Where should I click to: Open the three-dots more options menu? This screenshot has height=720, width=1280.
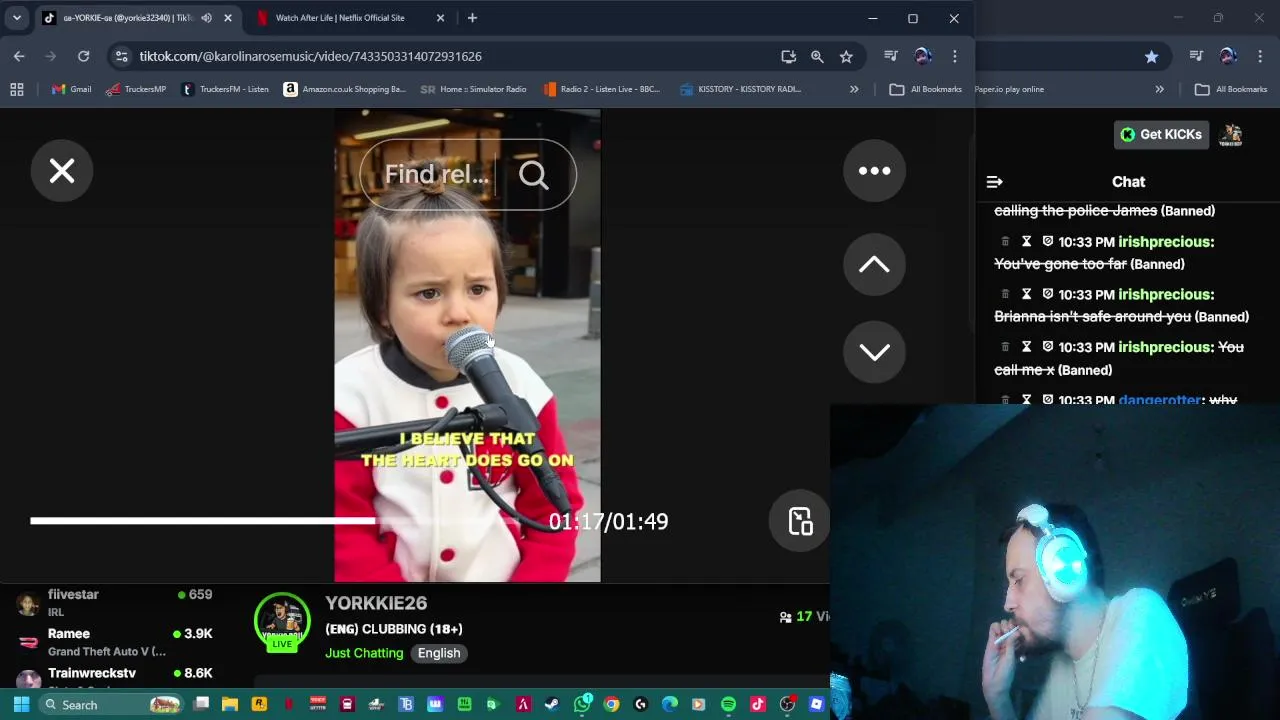874,171
